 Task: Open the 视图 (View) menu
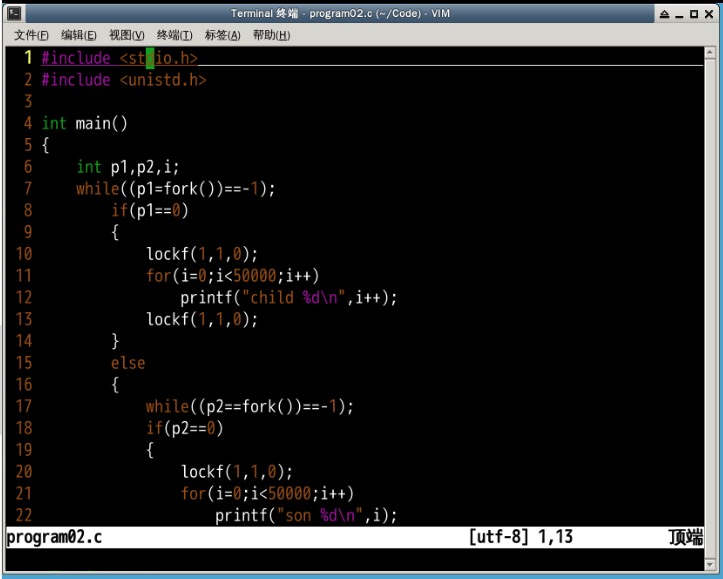(x=127, y=35)
